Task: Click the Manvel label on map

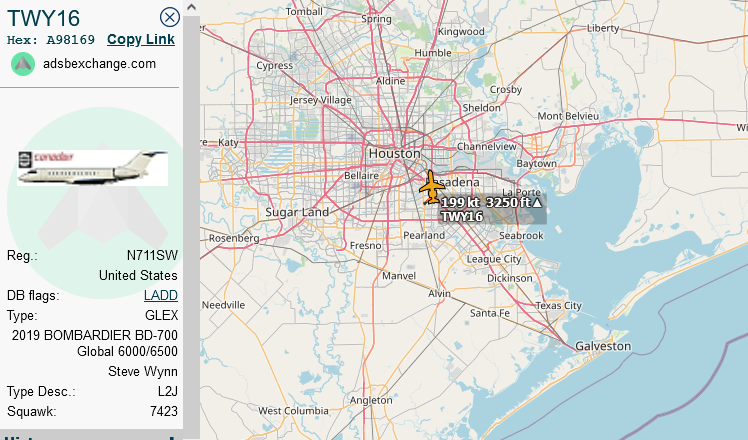Action: (399, 276)
